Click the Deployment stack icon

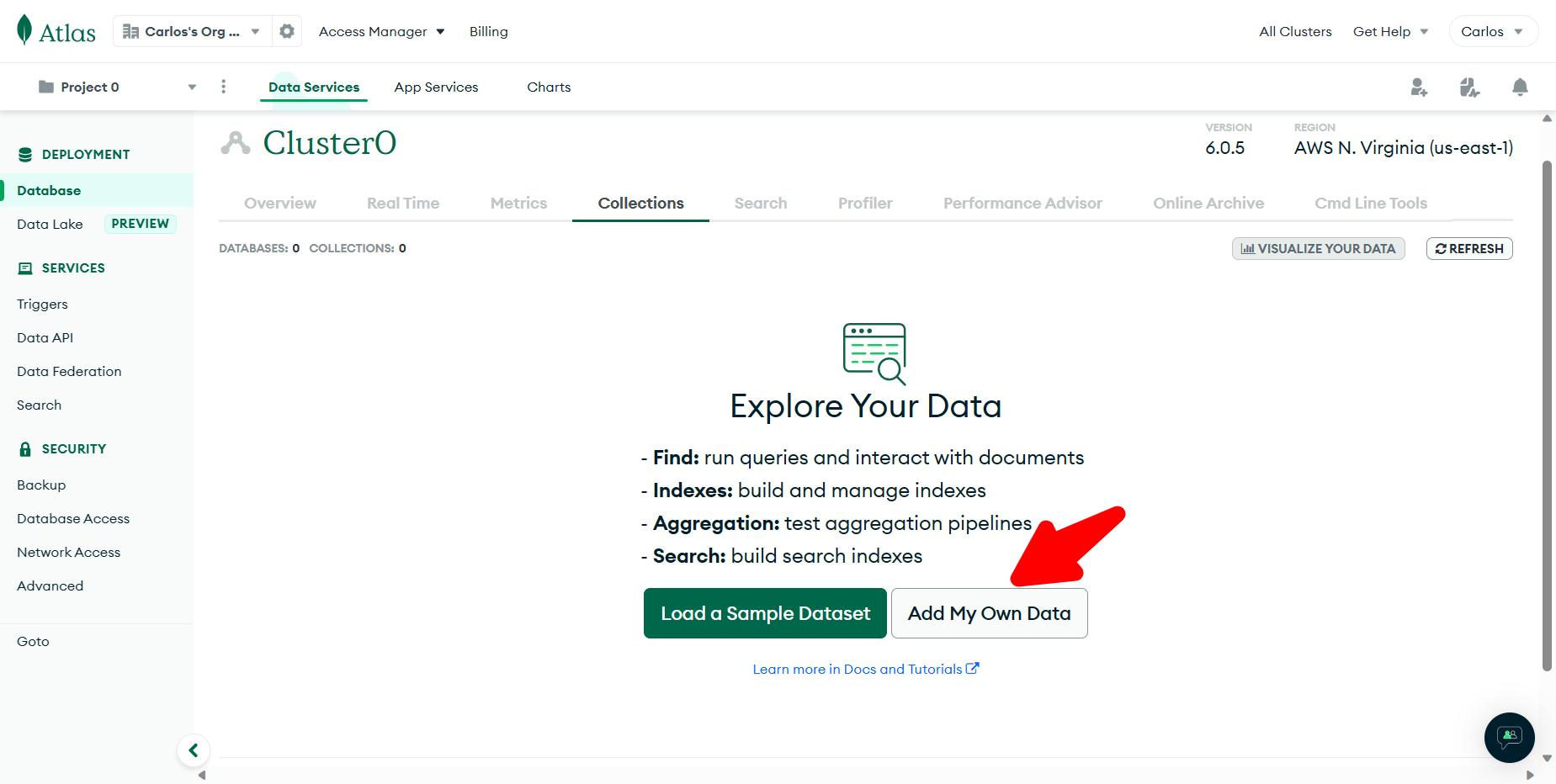coord(25,155)
